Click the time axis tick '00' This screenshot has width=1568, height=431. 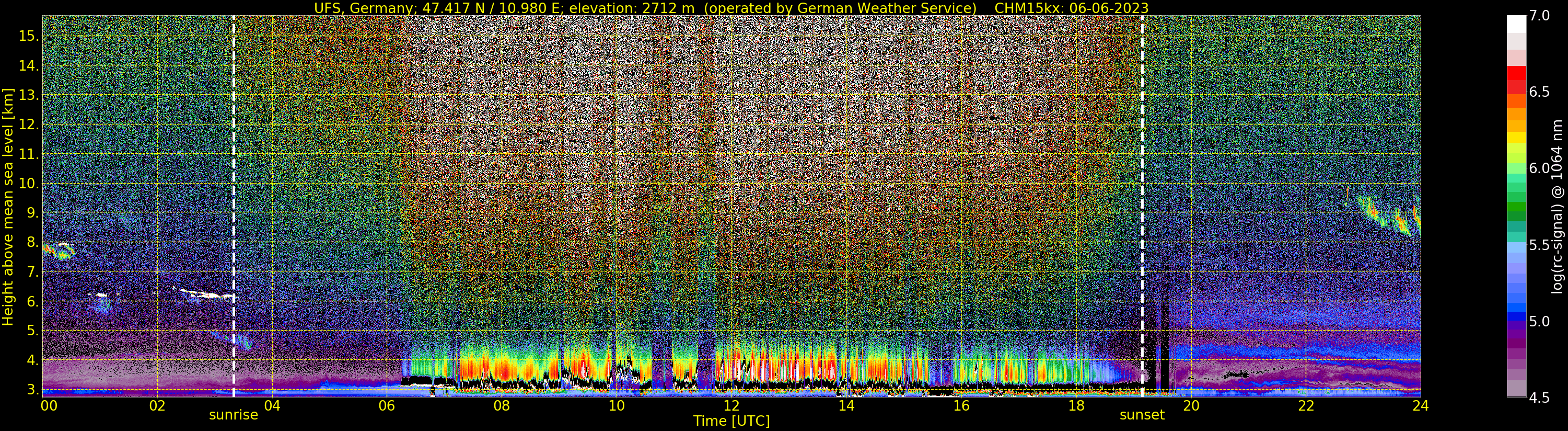point(49,405)
